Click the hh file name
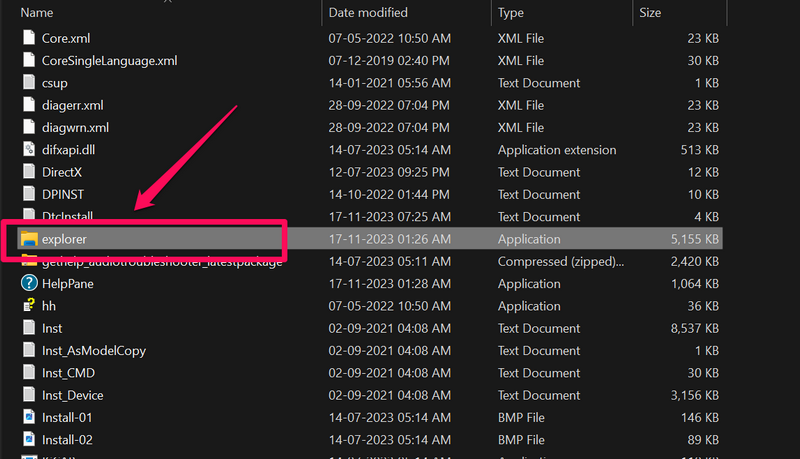This screenshot has width=800, height=459. 49,306
